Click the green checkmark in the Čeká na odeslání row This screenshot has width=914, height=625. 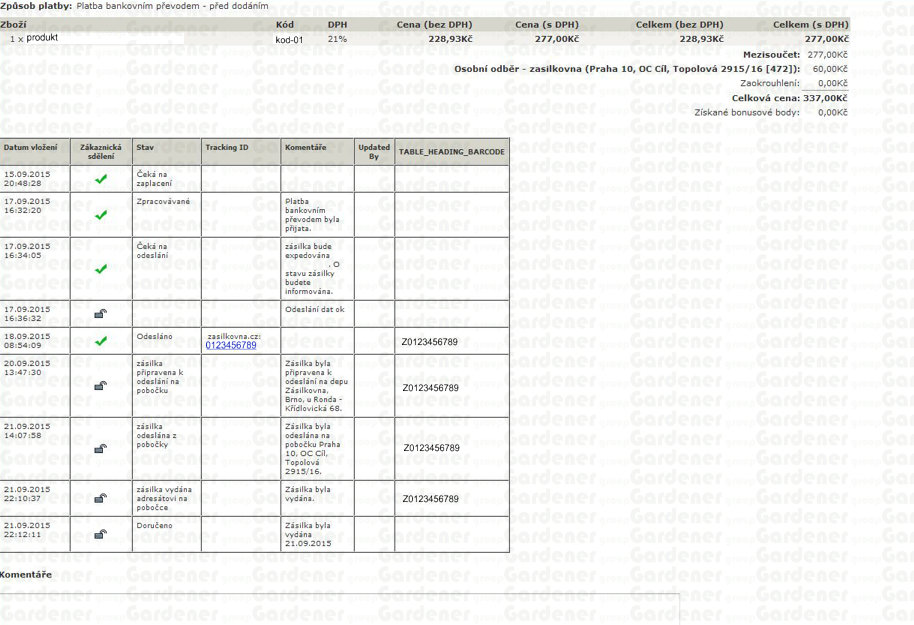[x=100, y=269]
